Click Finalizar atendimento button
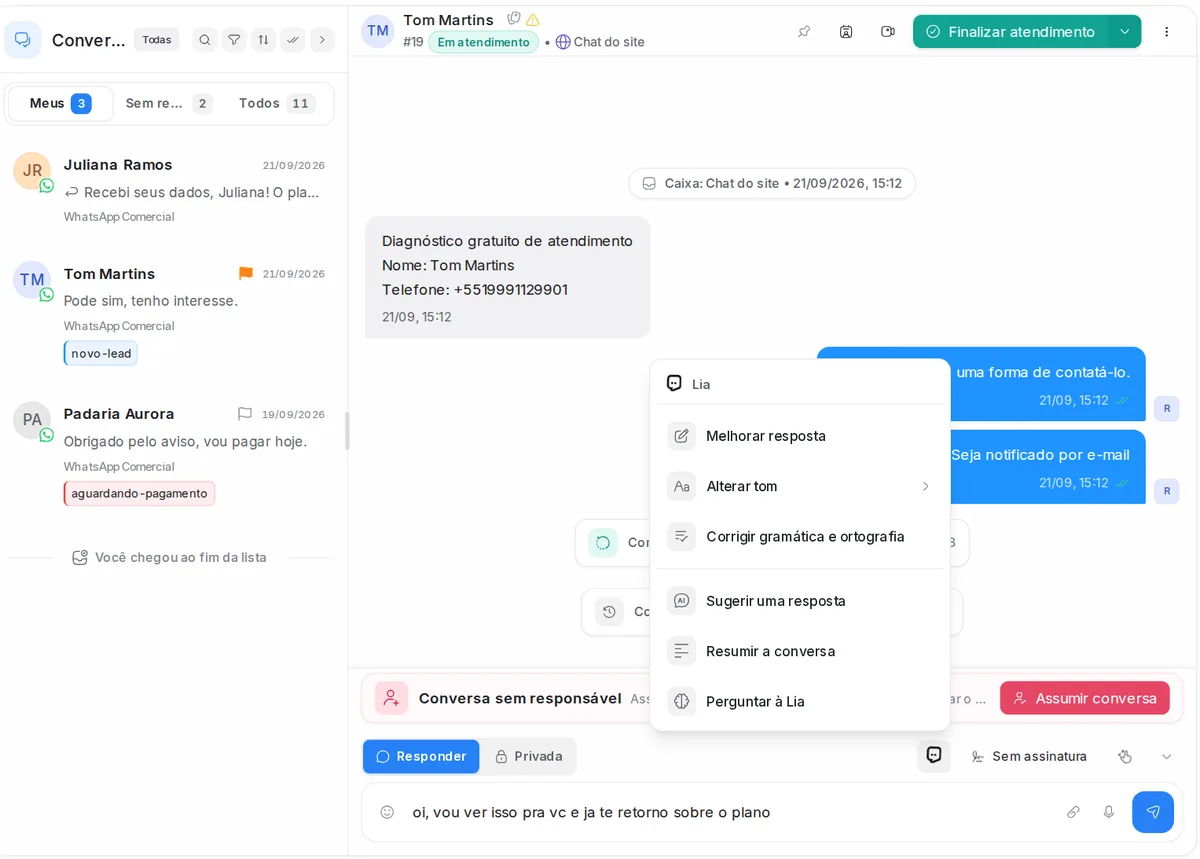Screen dimensions: 1200x859 pos(1010,32)
